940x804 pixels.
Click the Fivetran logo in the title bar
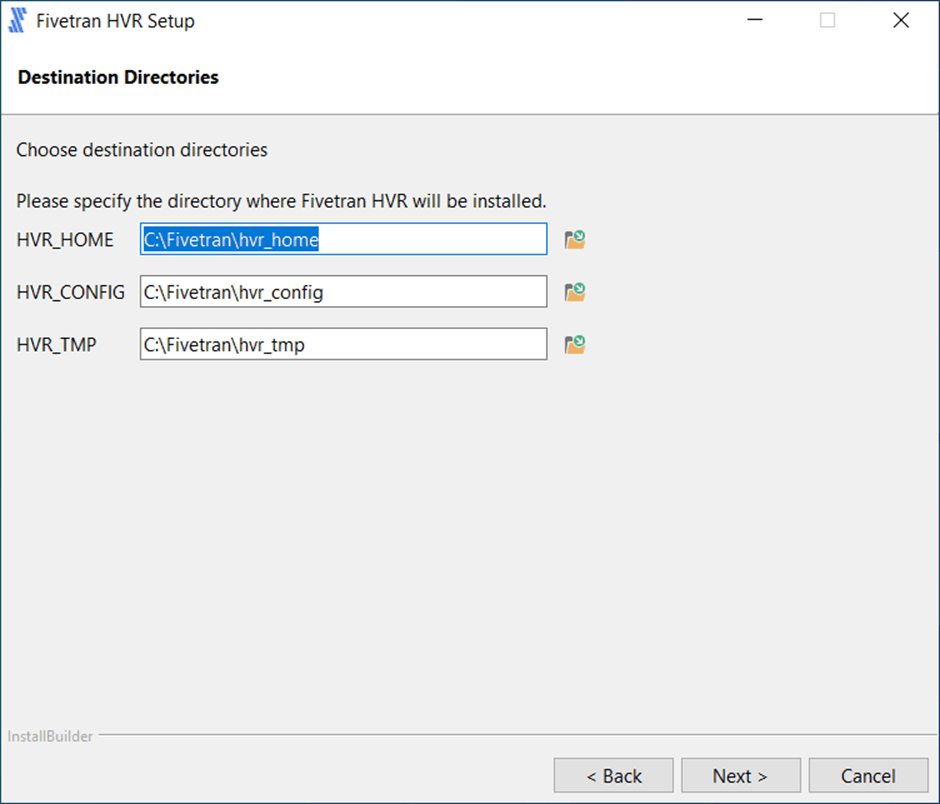tap(17, 21)
